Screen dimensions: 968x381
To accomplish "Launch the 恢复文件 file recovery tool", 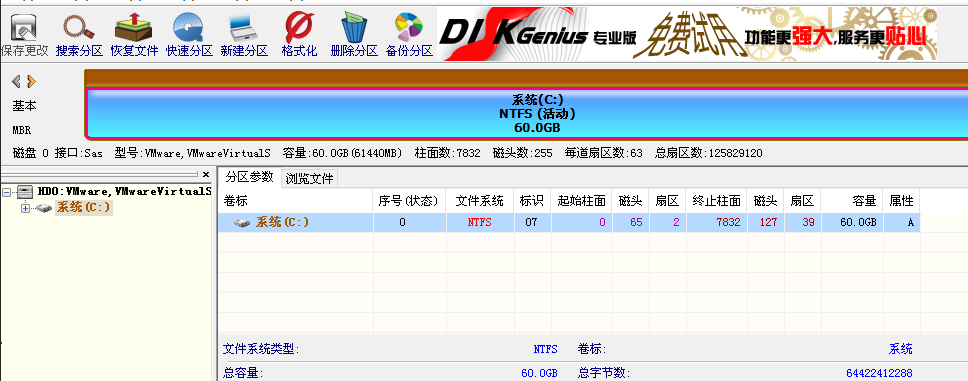I will coord(135,36).
